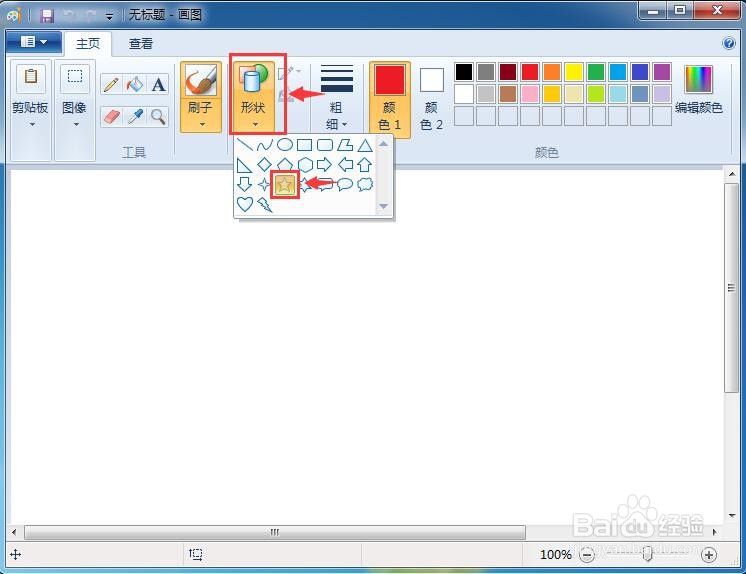Click the horizontal scrollbar left arrow
Screen dimensions: 746x574
tap(14, 532)
